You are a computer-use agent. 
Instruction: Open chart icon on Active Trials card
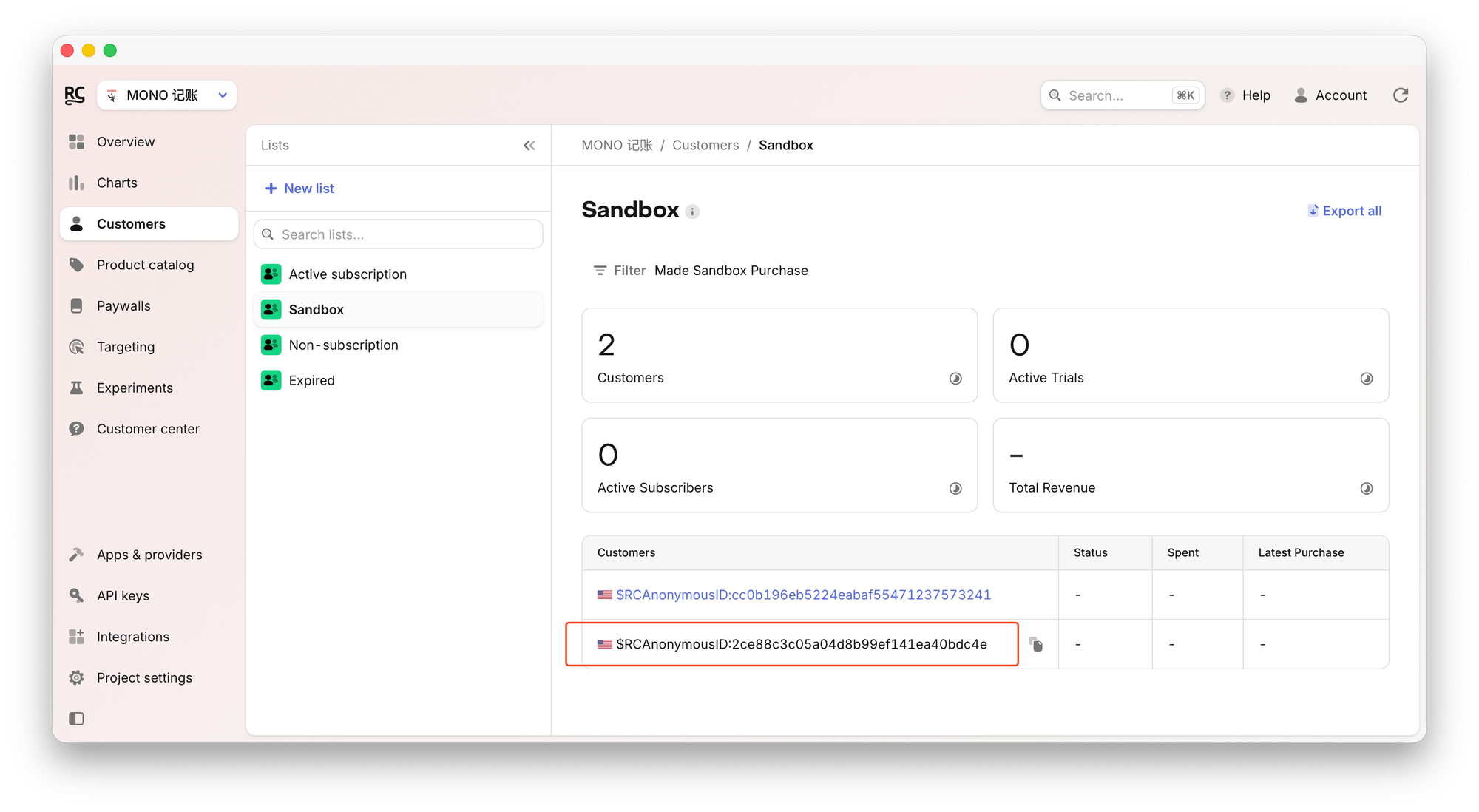point(1367,379)
